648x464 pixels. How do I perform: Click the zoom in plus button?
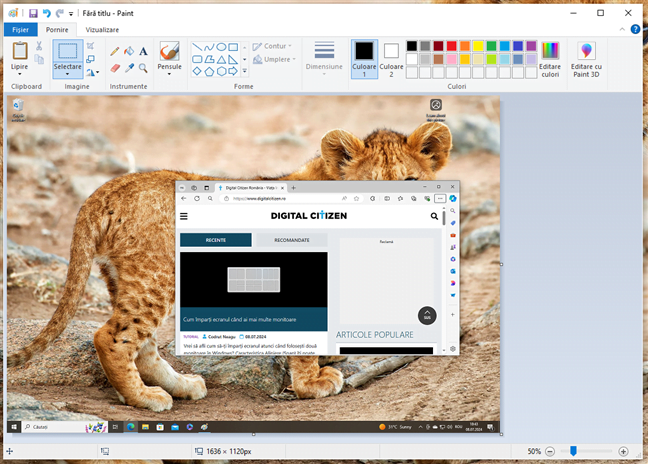click(x=623, y=451)
